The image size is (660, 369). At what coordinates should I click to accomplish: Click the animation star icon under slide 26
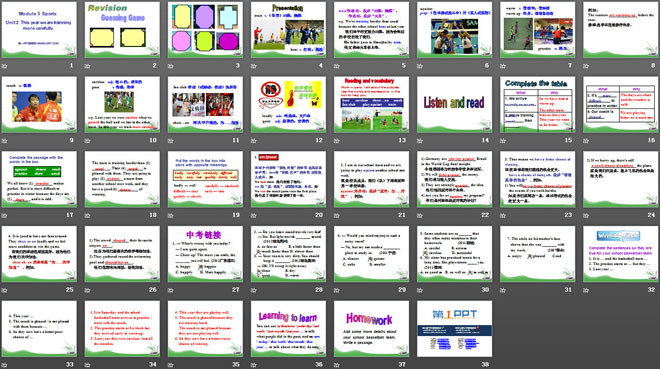coord(88,290)
